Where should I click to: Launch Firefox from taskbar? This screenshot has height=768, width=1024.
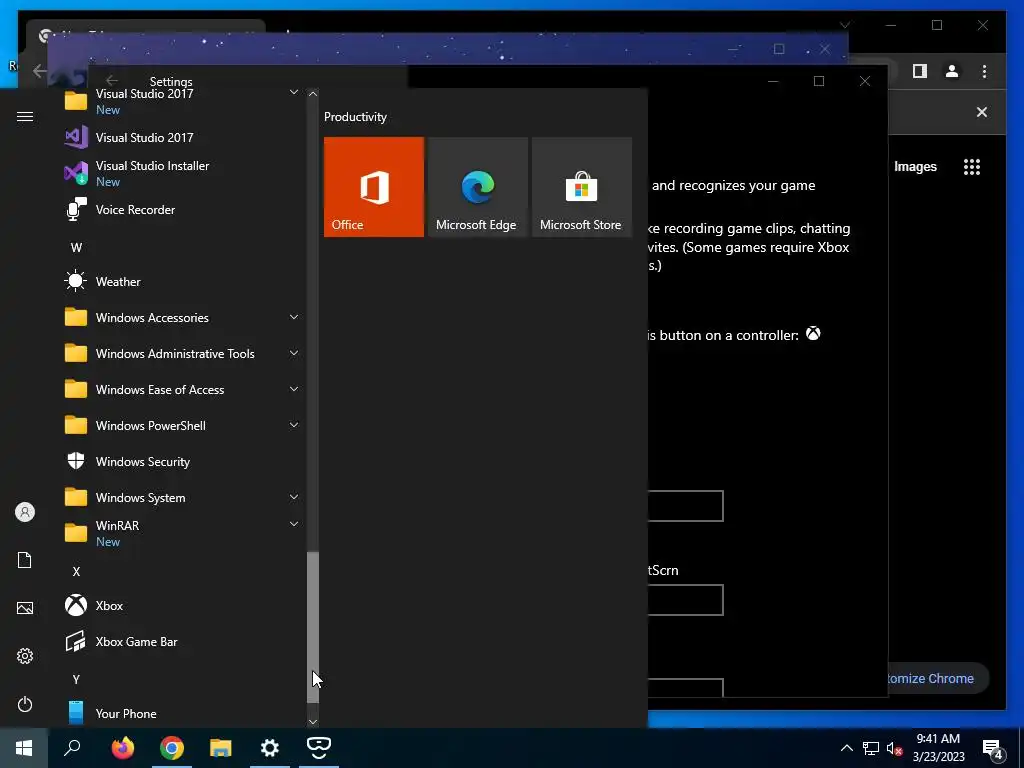[x=122, y=748]
